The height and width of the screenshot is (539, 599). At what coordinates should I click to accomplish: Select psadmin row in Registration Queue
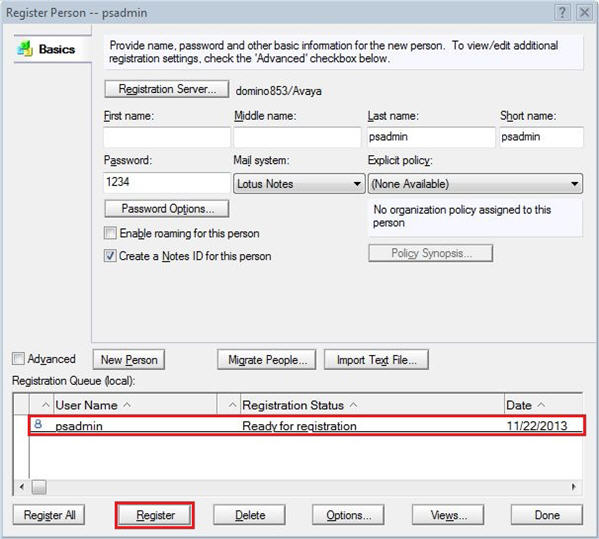pos(307,425)
